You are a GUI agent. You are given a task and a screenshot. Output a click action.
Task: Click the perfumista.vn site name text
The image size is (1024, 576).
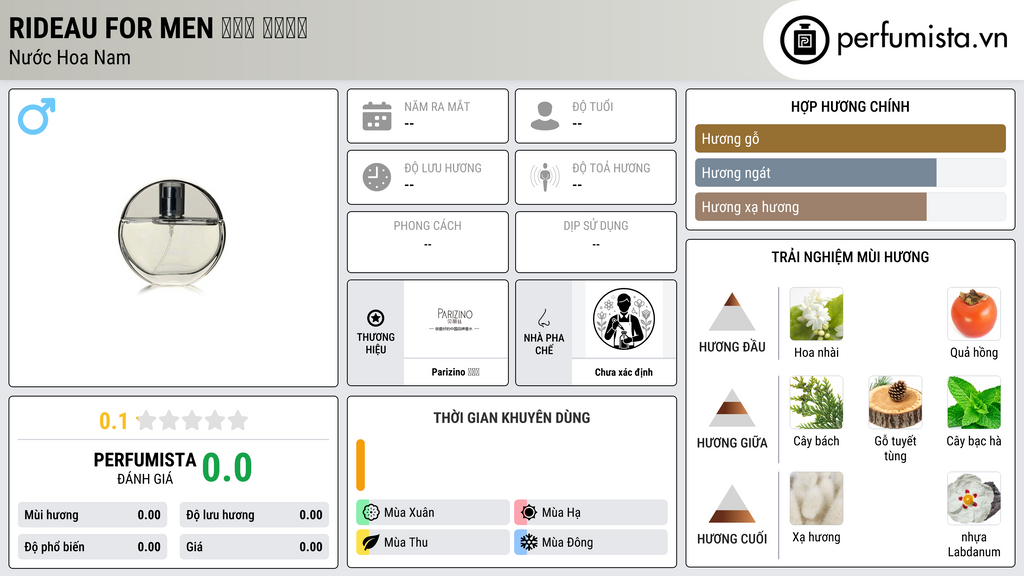pyautogui.click(x=922, y=39)
